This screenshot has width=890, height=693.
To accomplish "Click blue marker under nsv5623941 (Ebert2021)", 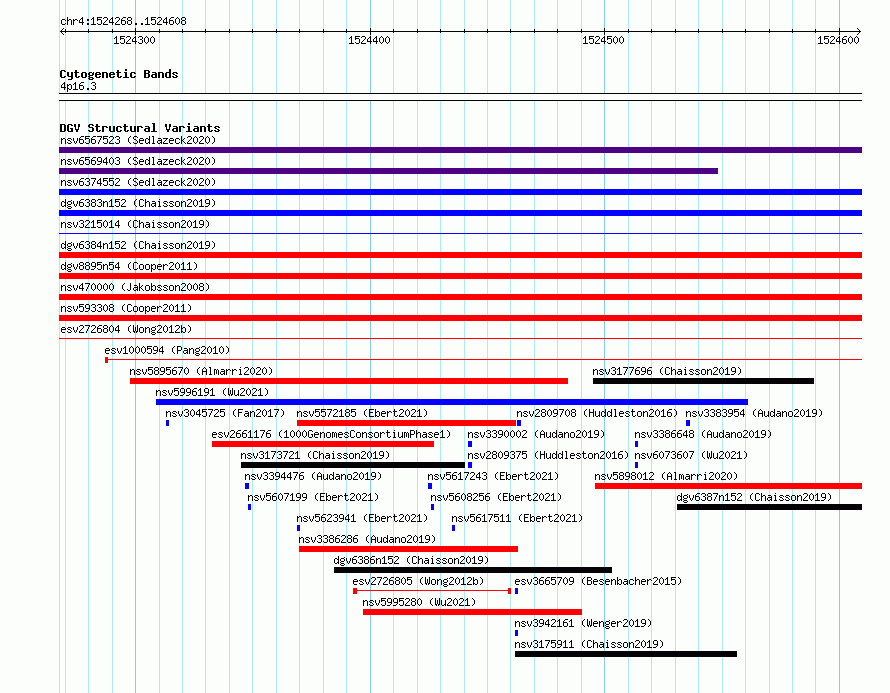I will [299, 528].
